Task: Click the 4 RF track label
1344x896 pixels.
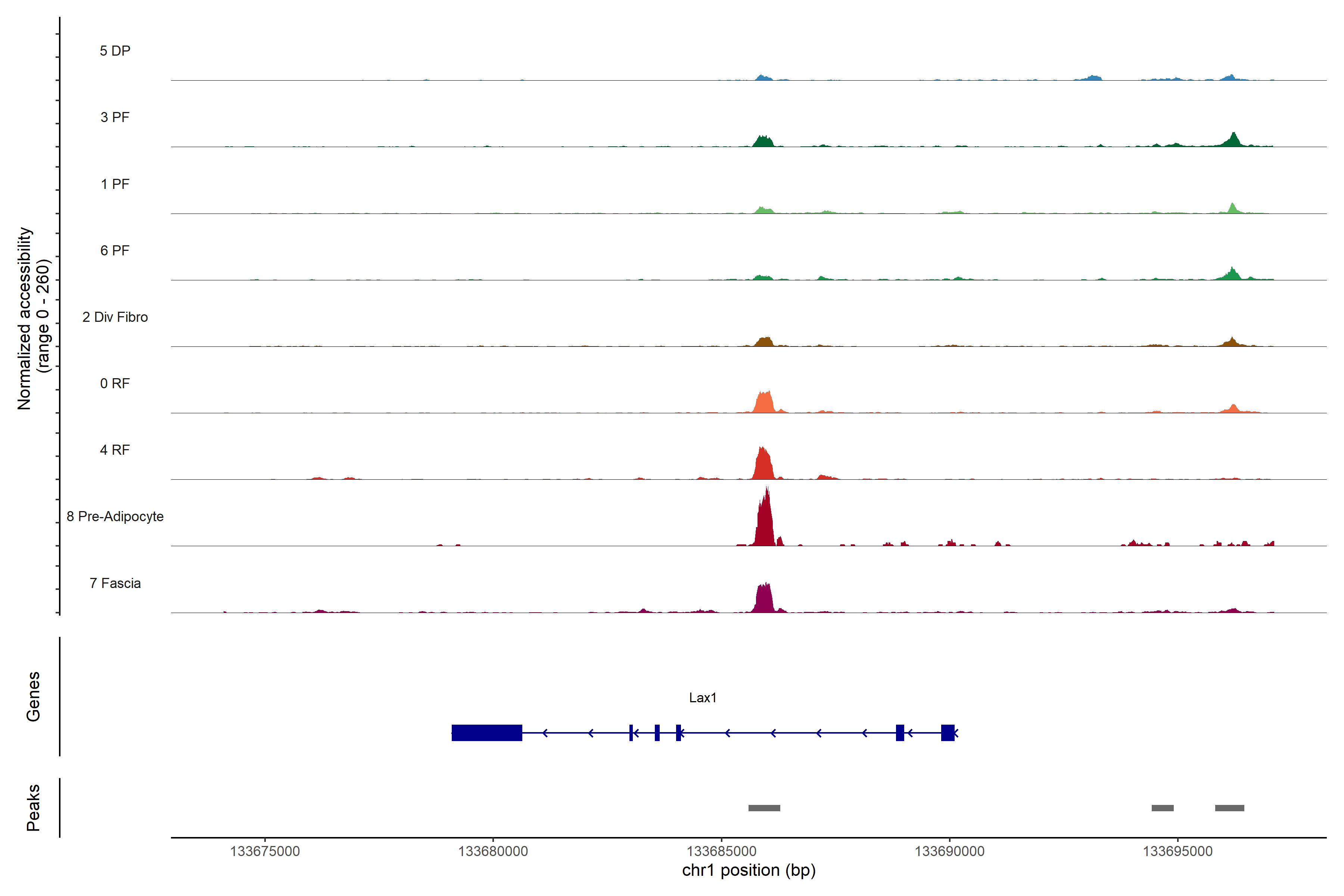Action: [x=115, y=450]
